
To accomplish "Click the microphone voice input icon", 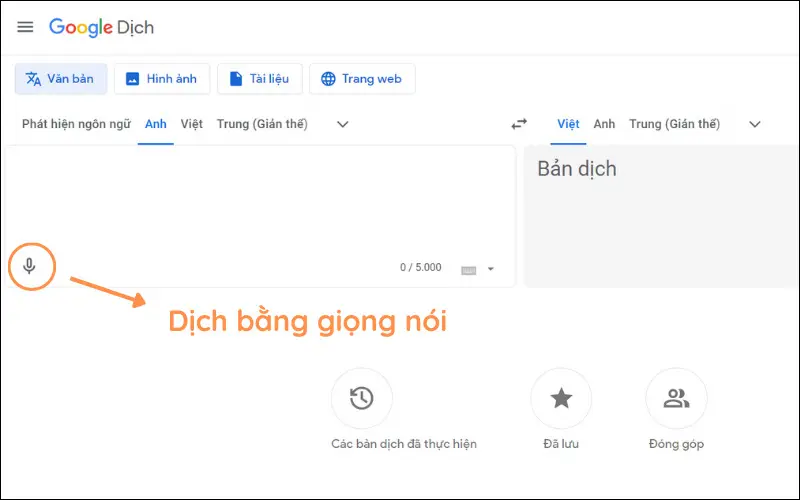I will (x=30, y=266).
